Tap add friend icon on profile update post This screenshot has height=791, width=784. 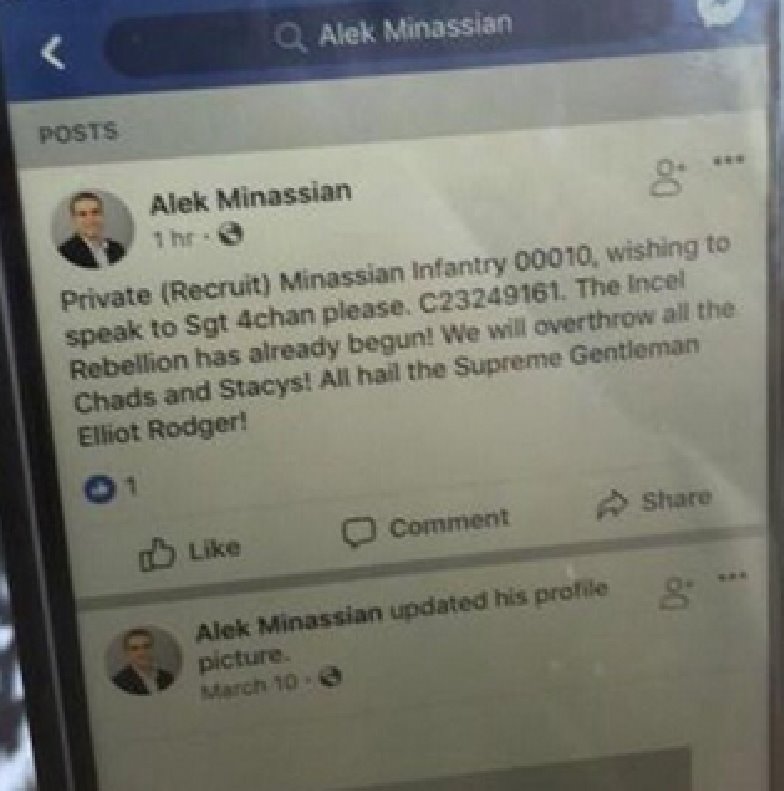[677, 592]
